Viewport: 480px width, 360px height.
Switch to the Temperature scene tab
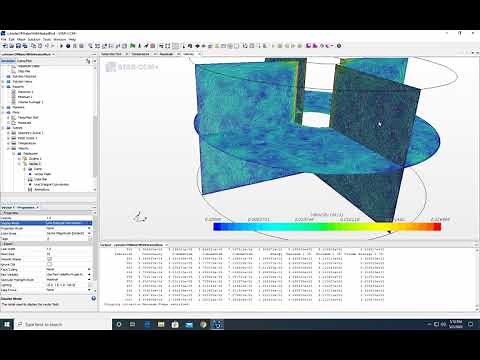coord(140,54)
